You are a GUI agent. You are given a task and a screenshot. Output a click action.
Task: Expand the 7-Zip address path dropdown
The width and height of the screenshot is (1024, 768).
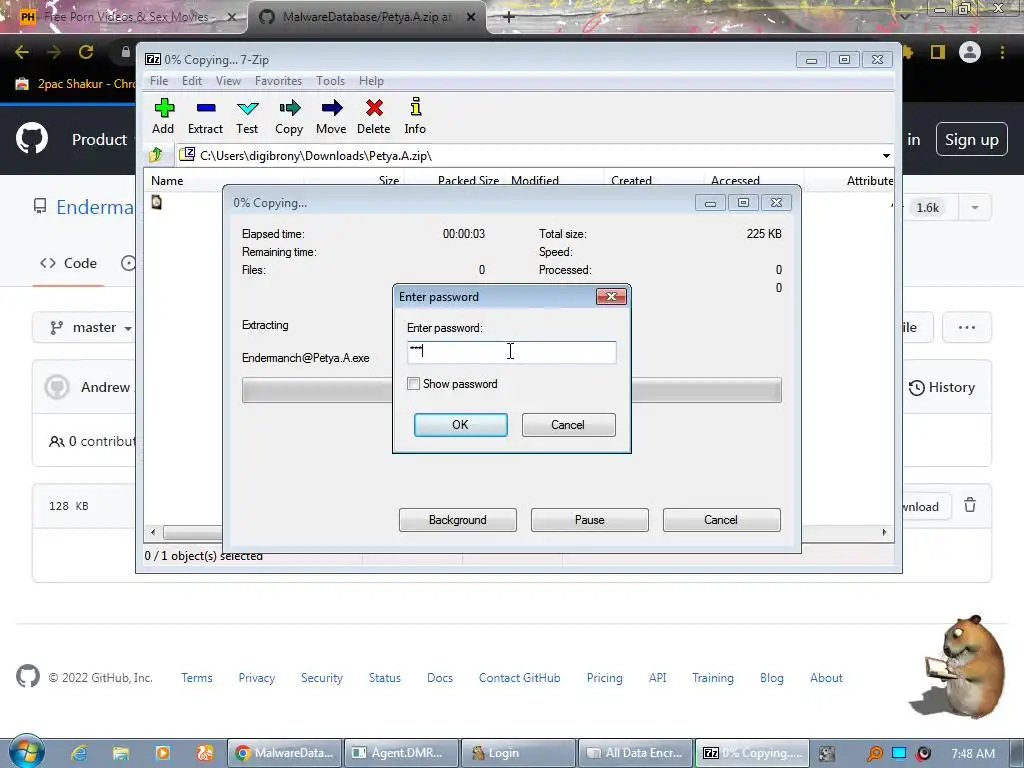pyautogui.click(x=886, y=155)
